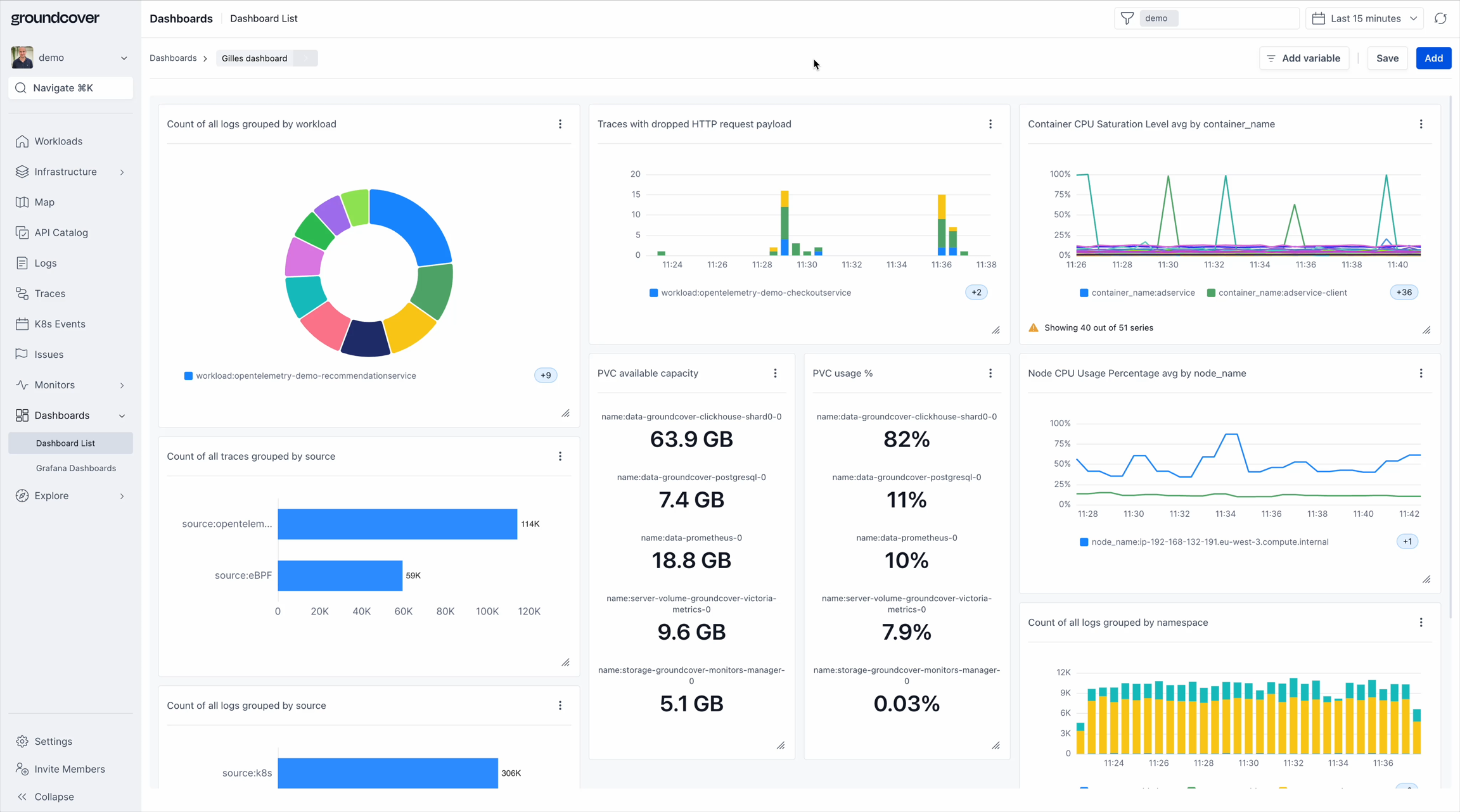Click the API Catalog icon
1460x812 pixels.
pyautogui.click(x=23, y=232)
